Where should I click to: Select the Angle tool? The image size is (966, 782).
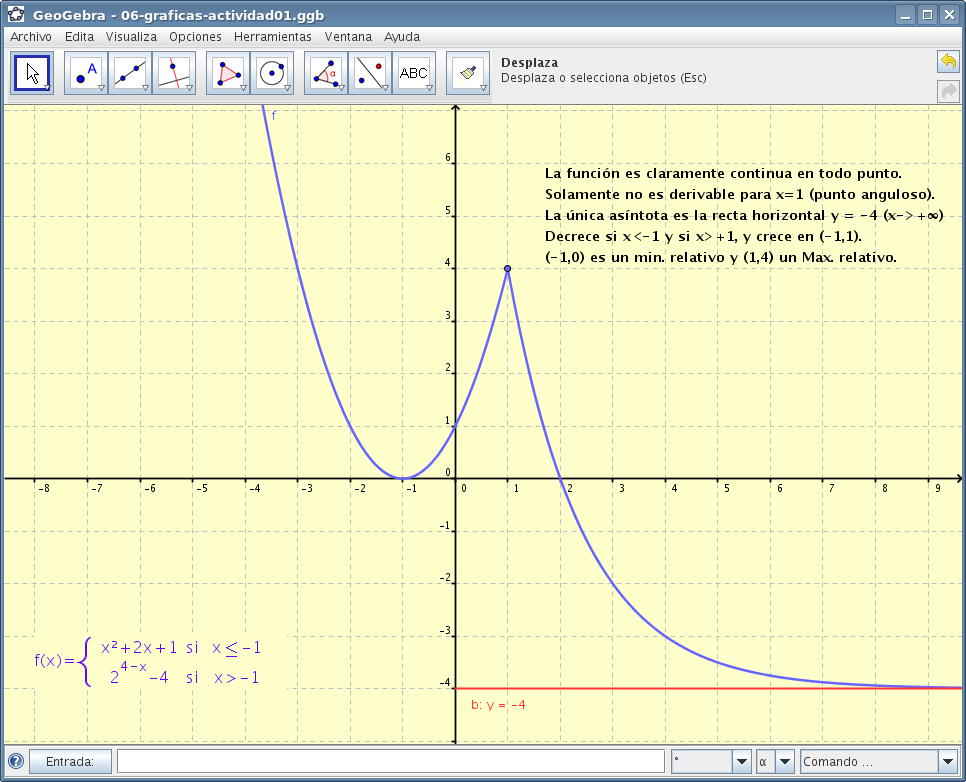326,73
